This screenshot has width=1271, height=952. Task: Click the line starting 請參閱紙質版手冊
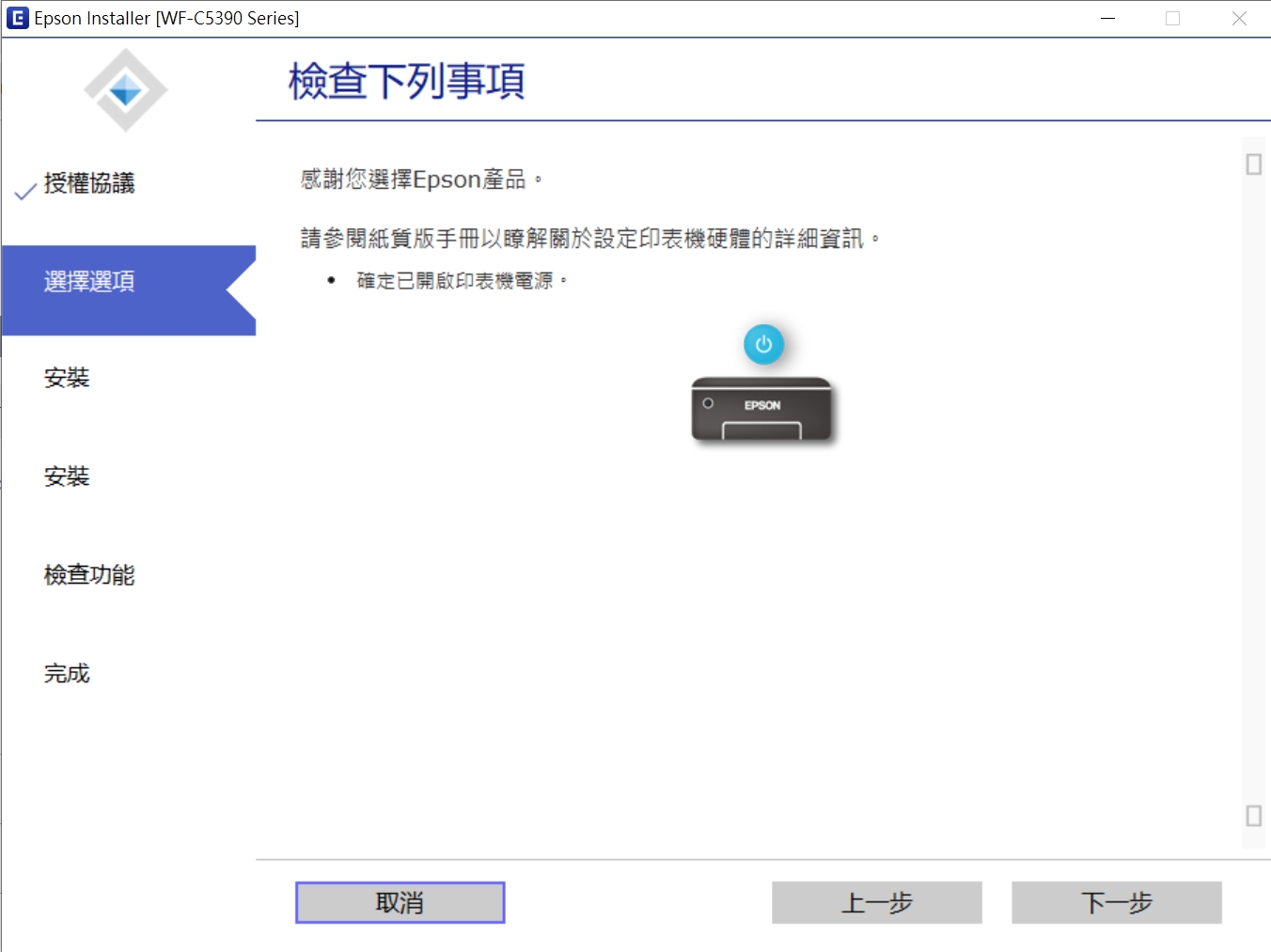coord(590,238)
